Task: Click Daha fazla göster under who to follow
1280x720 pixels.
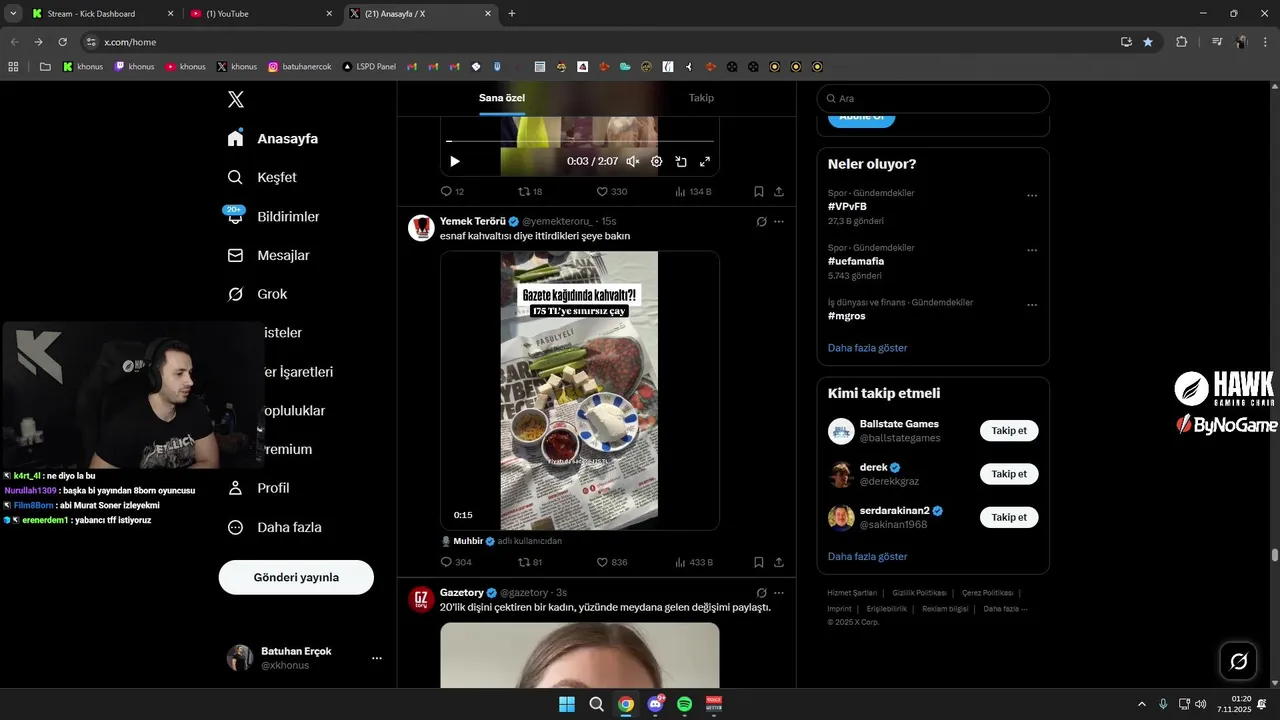Action: 868,556
